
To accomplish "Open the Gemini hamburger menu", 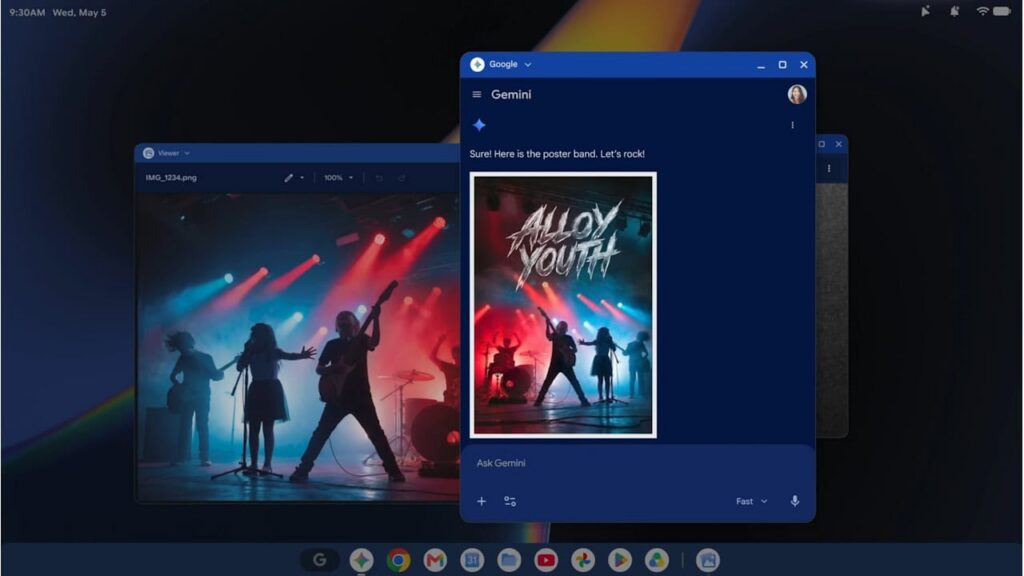I will click(477, 95).
